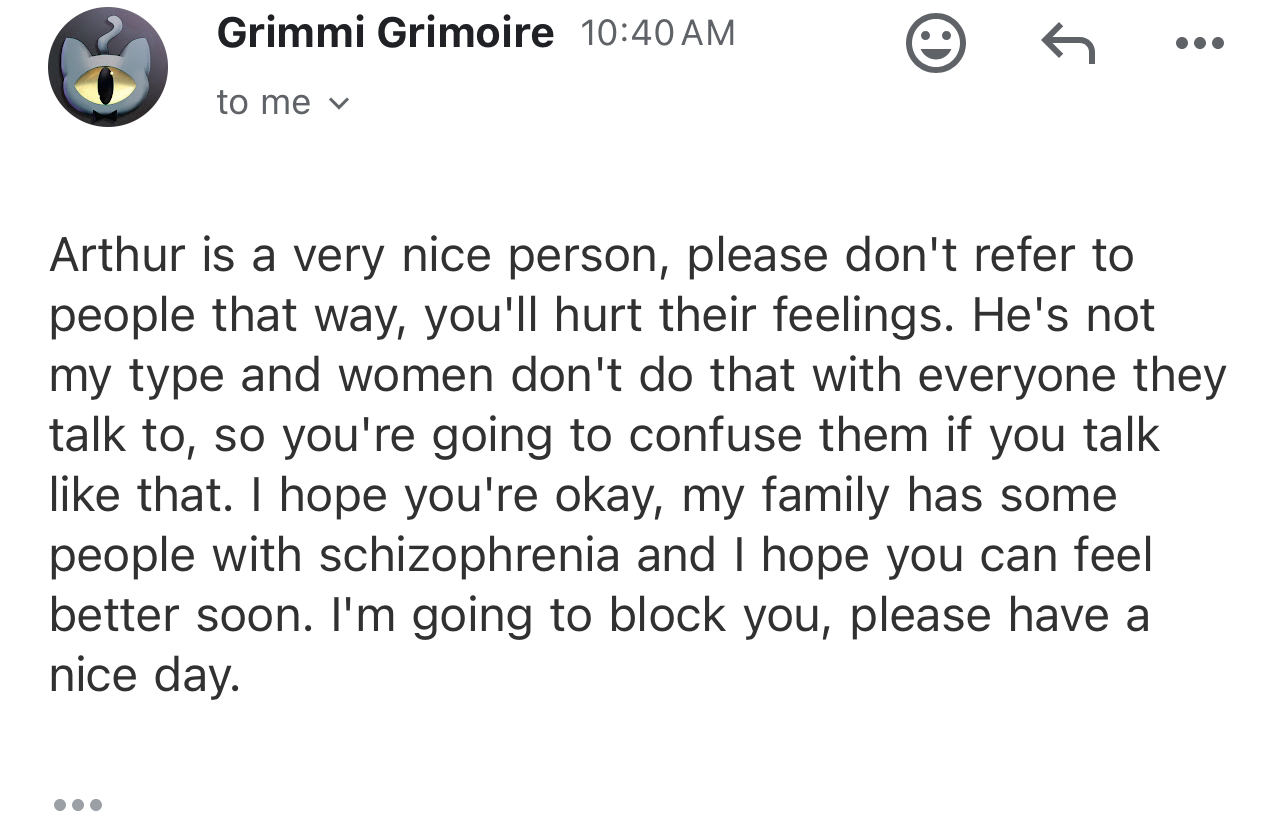1284x825 pixels.
Task: Reply using the curved arrow icon
Action: [x=1068, y=44]
